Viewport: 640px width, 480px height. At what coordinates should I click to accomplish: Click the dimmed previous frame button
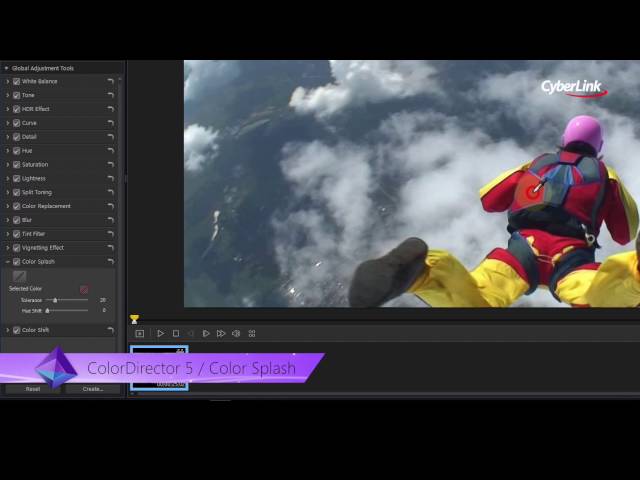tap(191, 333)
